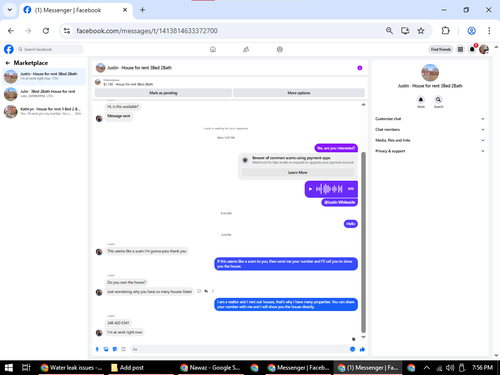Choose a sticker icon in composer
This screenshot has height=375, width=500.
pos(115,349)
